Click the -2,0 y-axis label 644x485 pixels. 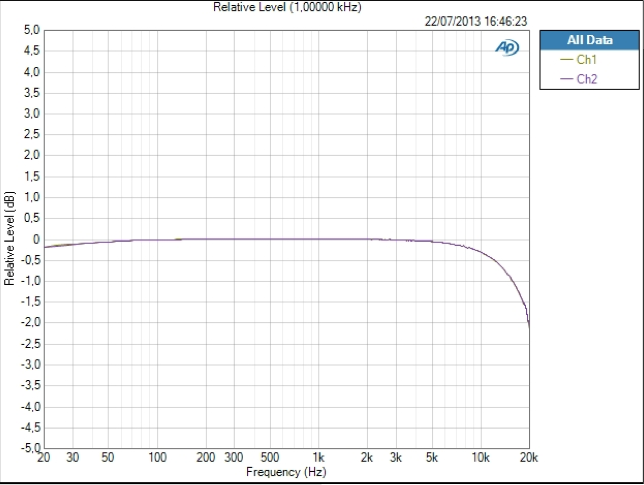click(31, 322)
